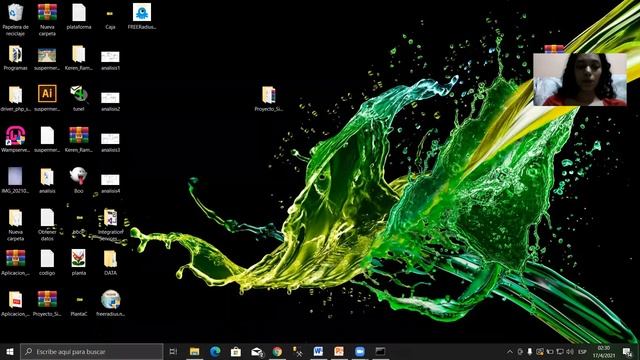Switch to PowerPoint on the taskbar
The width and height of the screenshot is (640, 360).
[x=339, y=351]
